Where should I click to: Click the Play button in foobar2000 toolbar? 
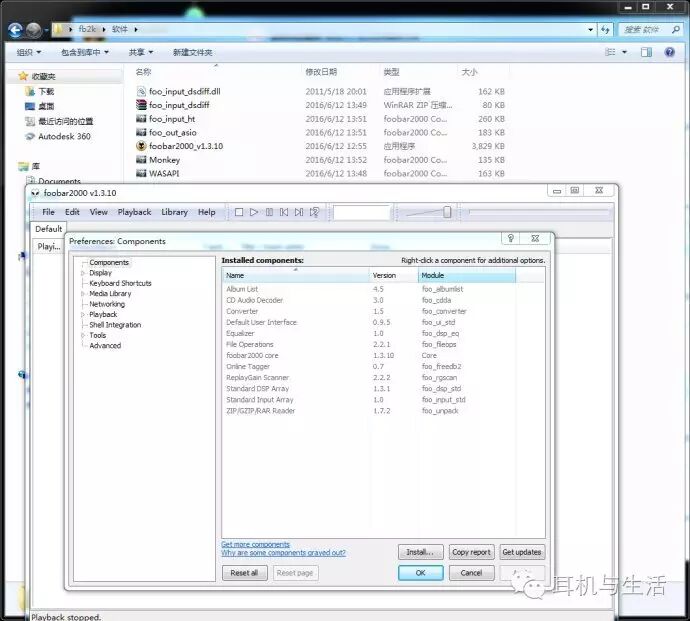tap(254, 212)
